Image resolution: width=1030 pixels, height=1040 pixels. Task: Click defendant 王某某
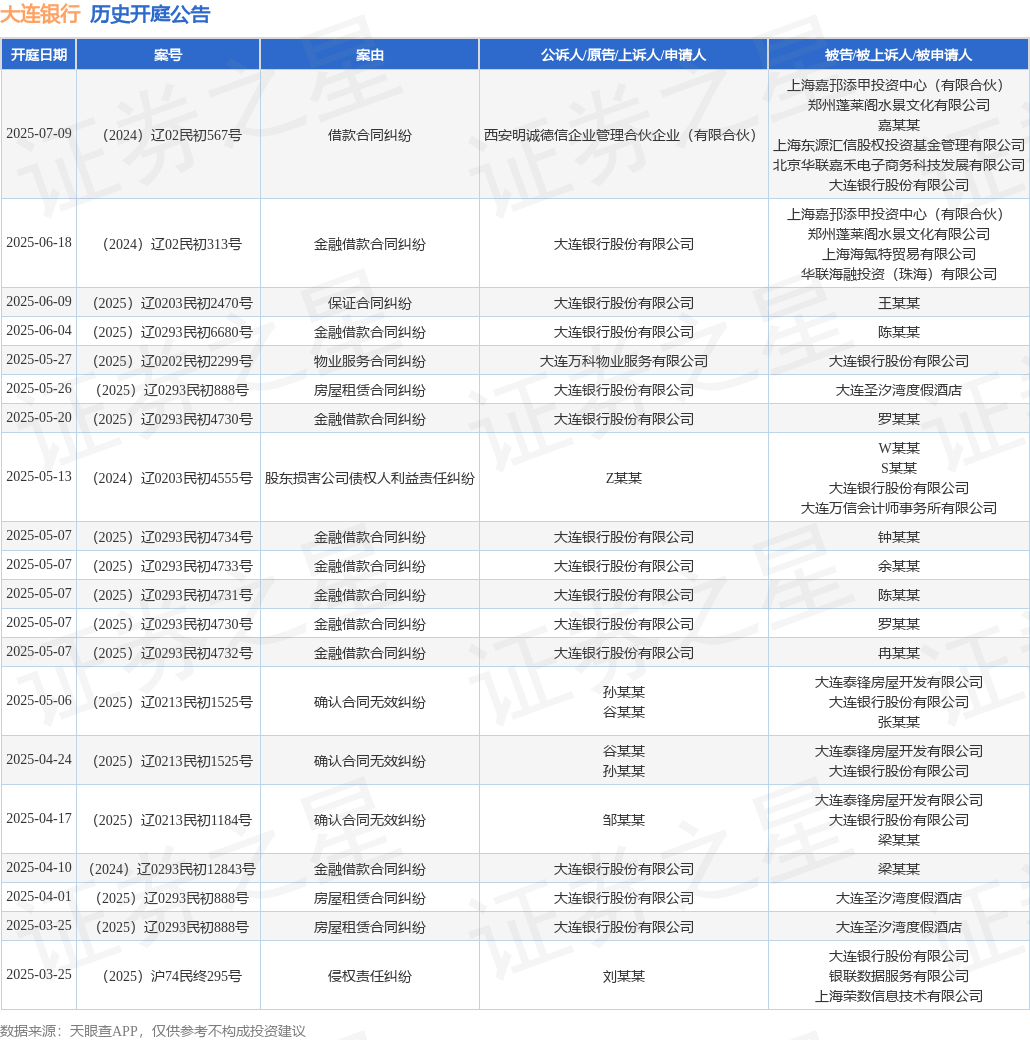(899, 303)
